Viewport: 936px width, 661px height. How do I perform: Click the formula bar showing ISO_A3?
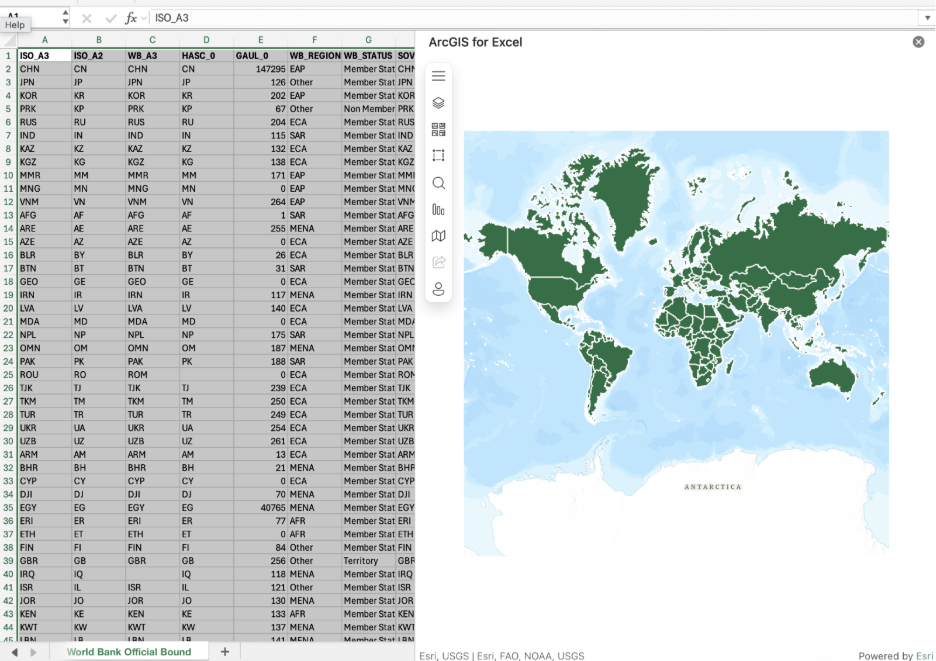pyautogui.click(x=534, y=18)
